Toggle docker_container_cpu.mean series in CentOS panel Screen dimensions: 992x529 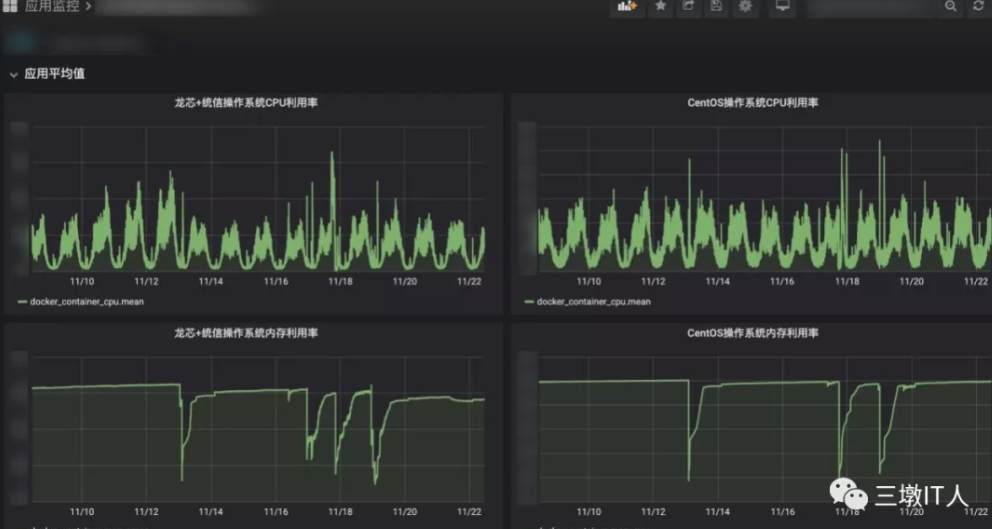pyautogui.click(x=593, y=301)
